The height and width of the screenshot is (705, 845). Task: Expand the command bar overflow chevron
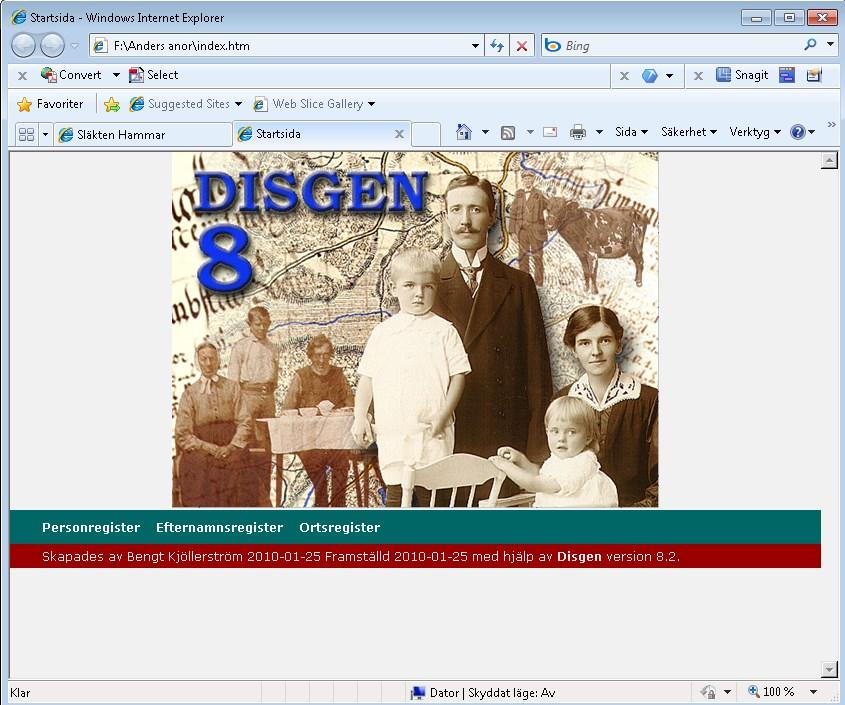(x=832, y=125)
